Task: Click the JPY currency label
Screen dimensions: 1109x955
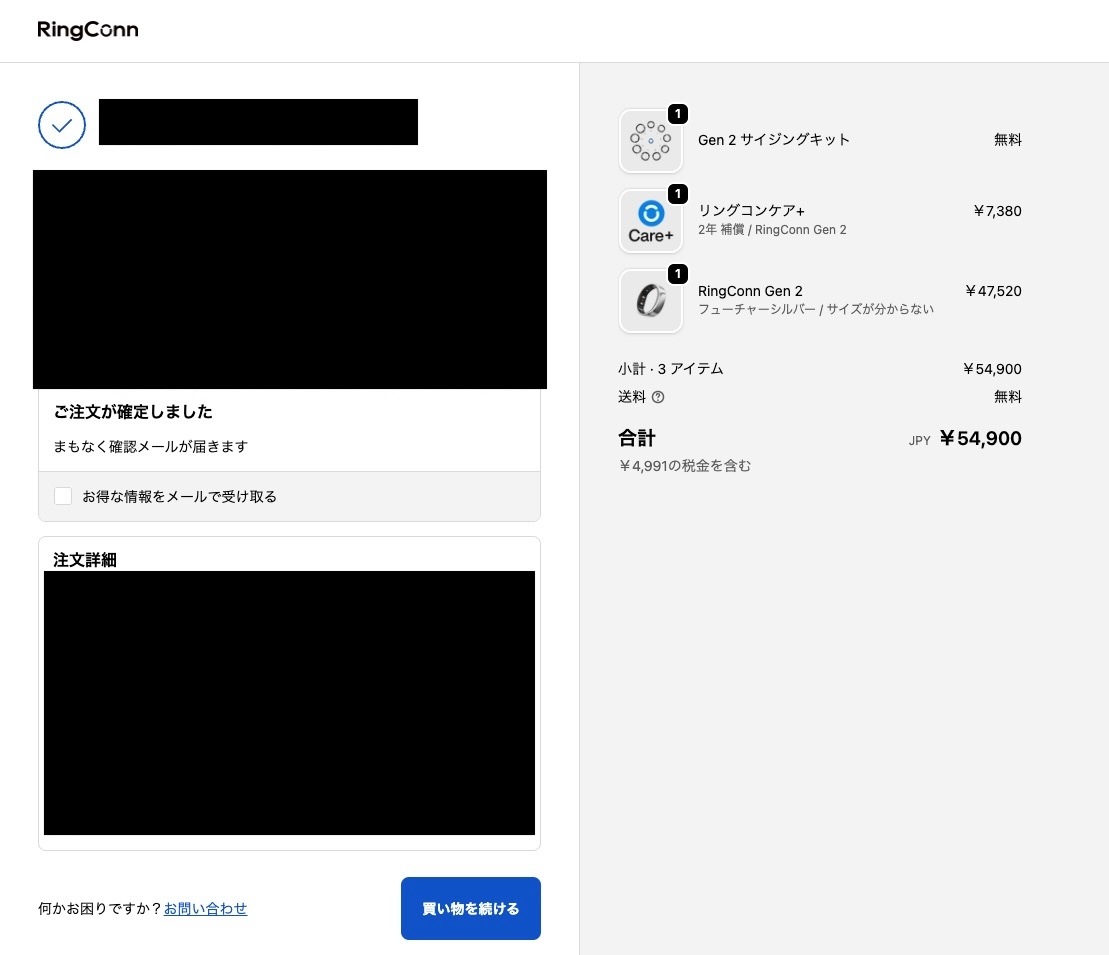Action: (x=919, y=441)
